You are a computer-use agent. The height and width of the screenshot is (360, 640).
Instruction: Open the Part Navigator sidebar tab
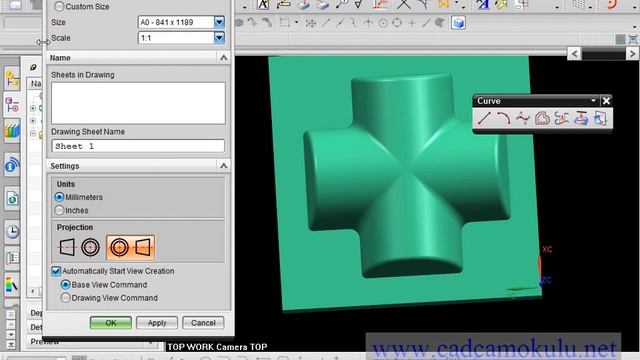click(12, 105)
